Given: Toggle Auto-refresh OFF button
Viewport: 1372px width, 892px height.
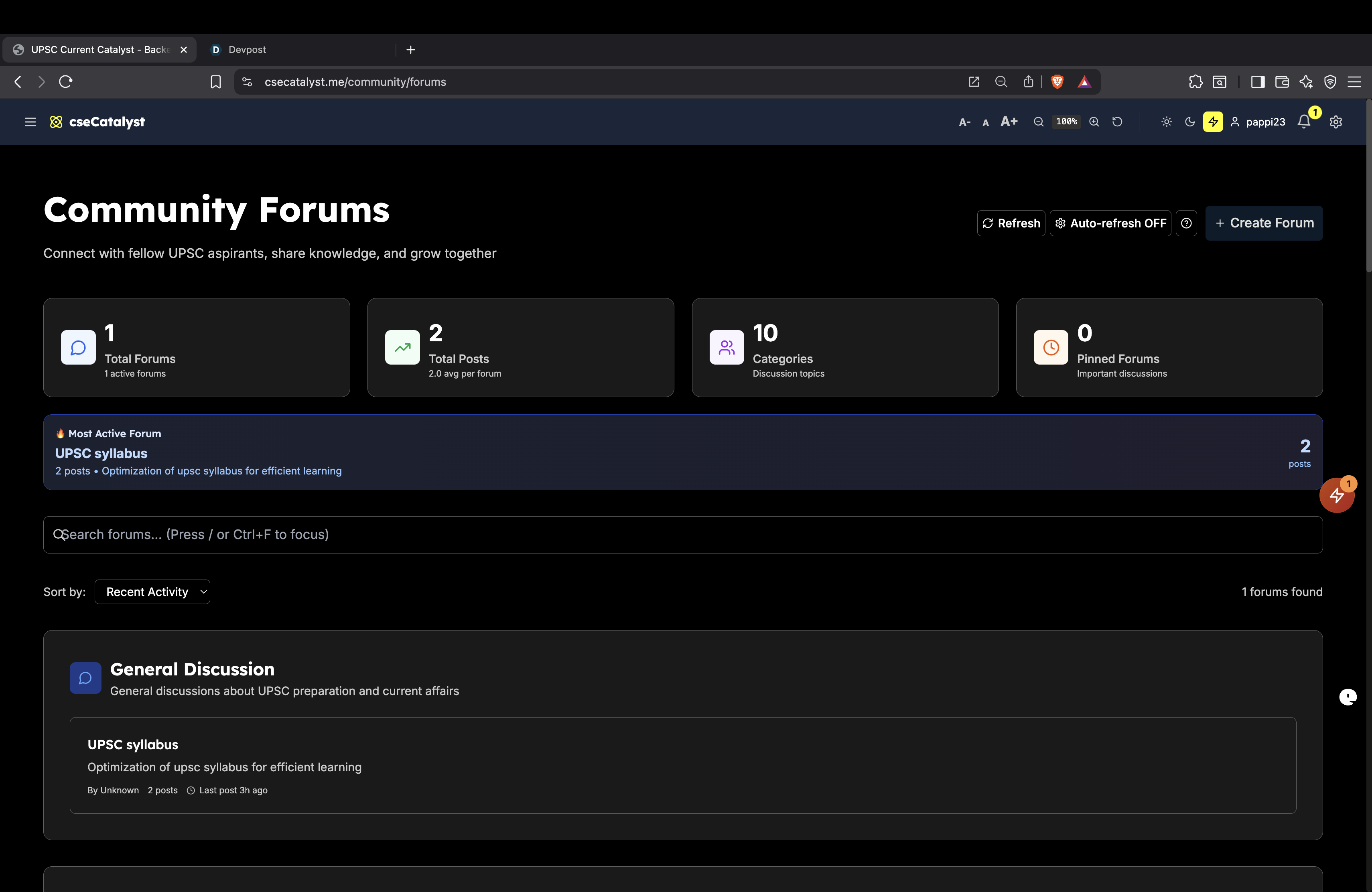Looking at the screenshot, I should pos(1110,223).
